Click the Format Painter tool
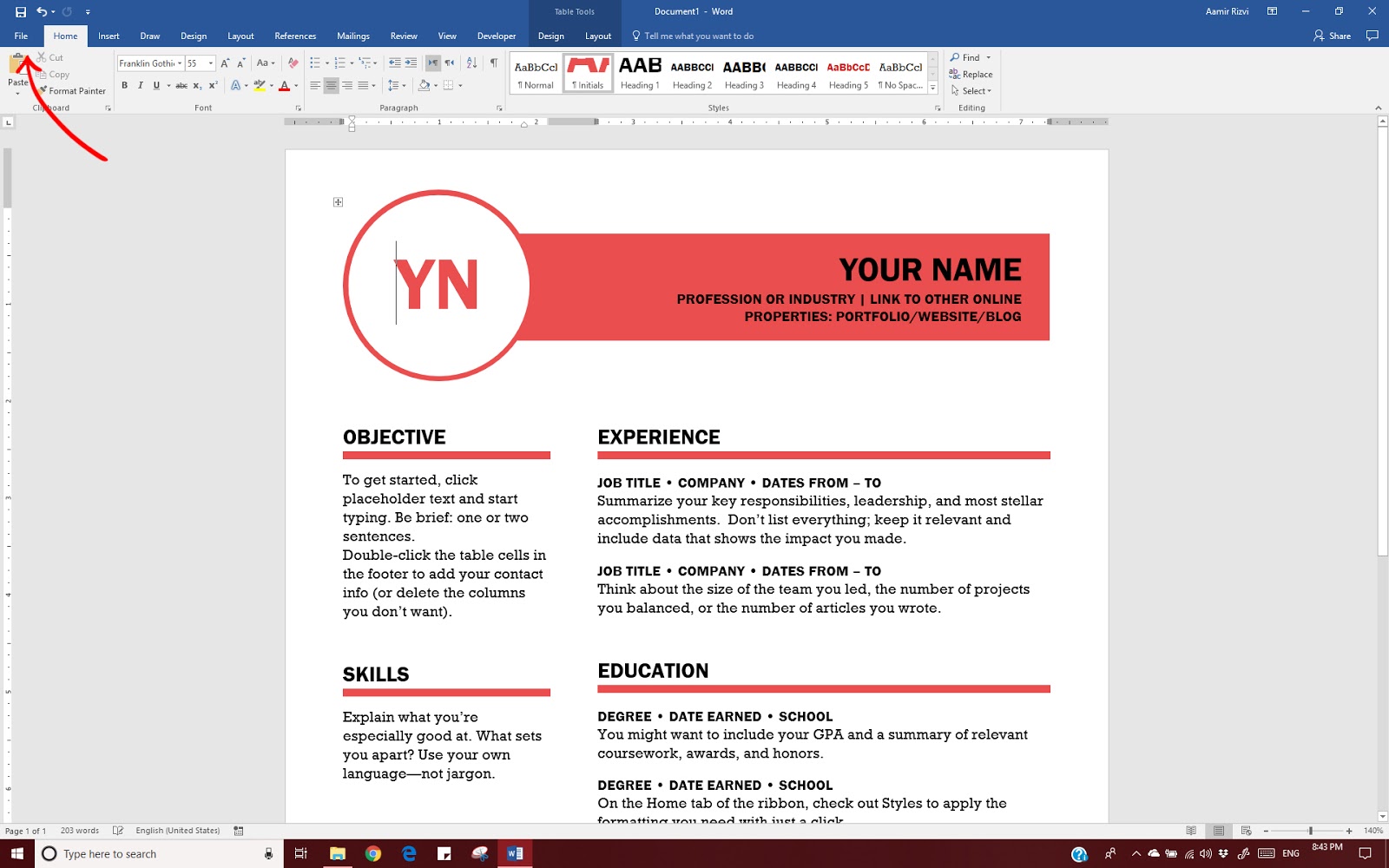 pos(72,90)
